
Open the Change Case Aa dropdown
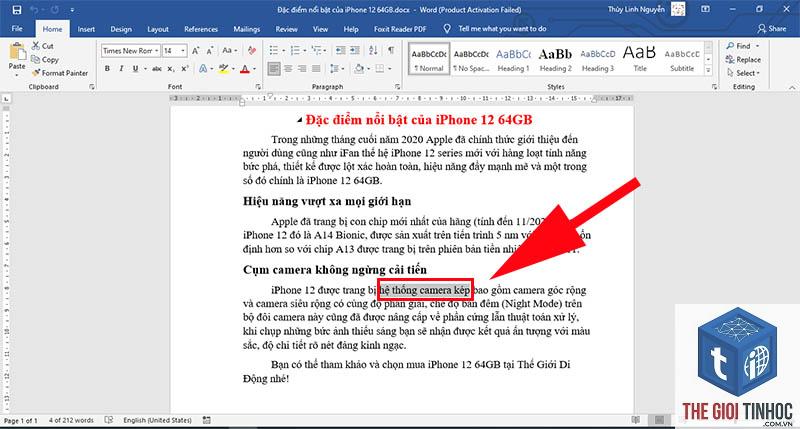click(x=229, y=51)
